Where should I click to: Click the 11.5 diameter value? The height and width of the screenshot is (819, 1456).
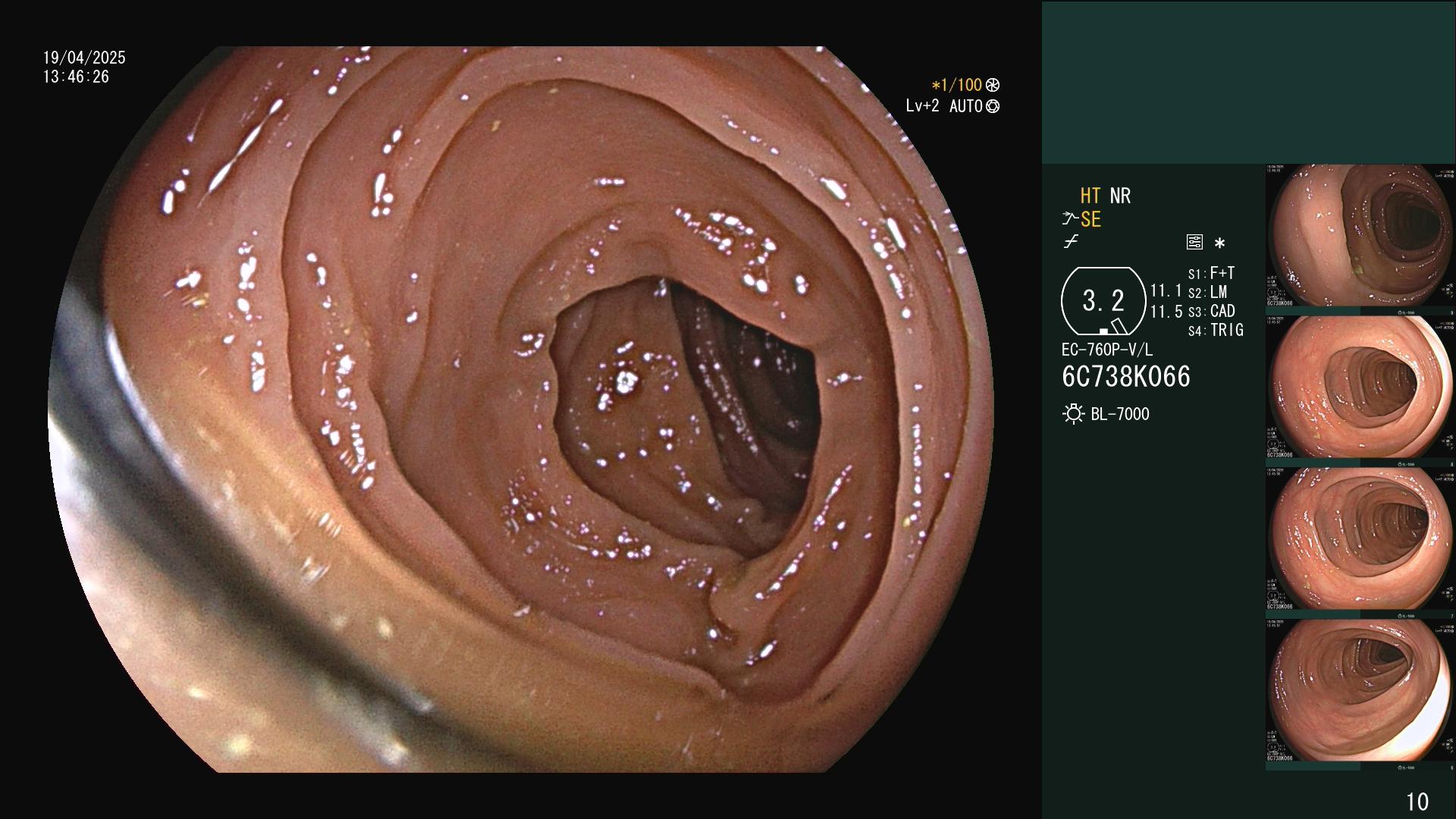coord(1166,312)
